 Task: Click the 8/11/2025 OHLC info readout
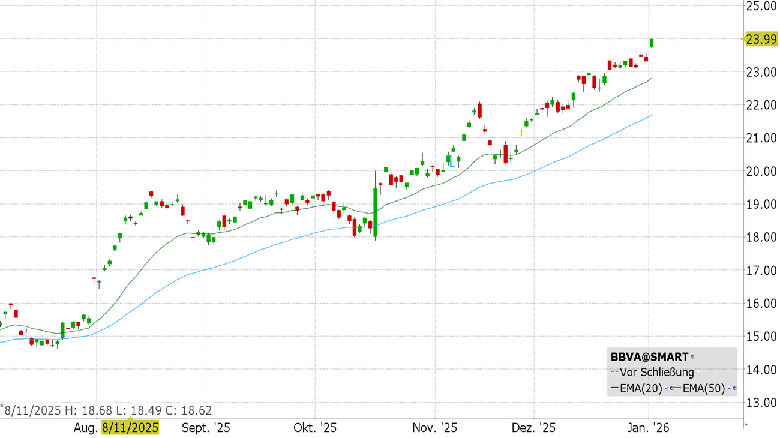107,411
